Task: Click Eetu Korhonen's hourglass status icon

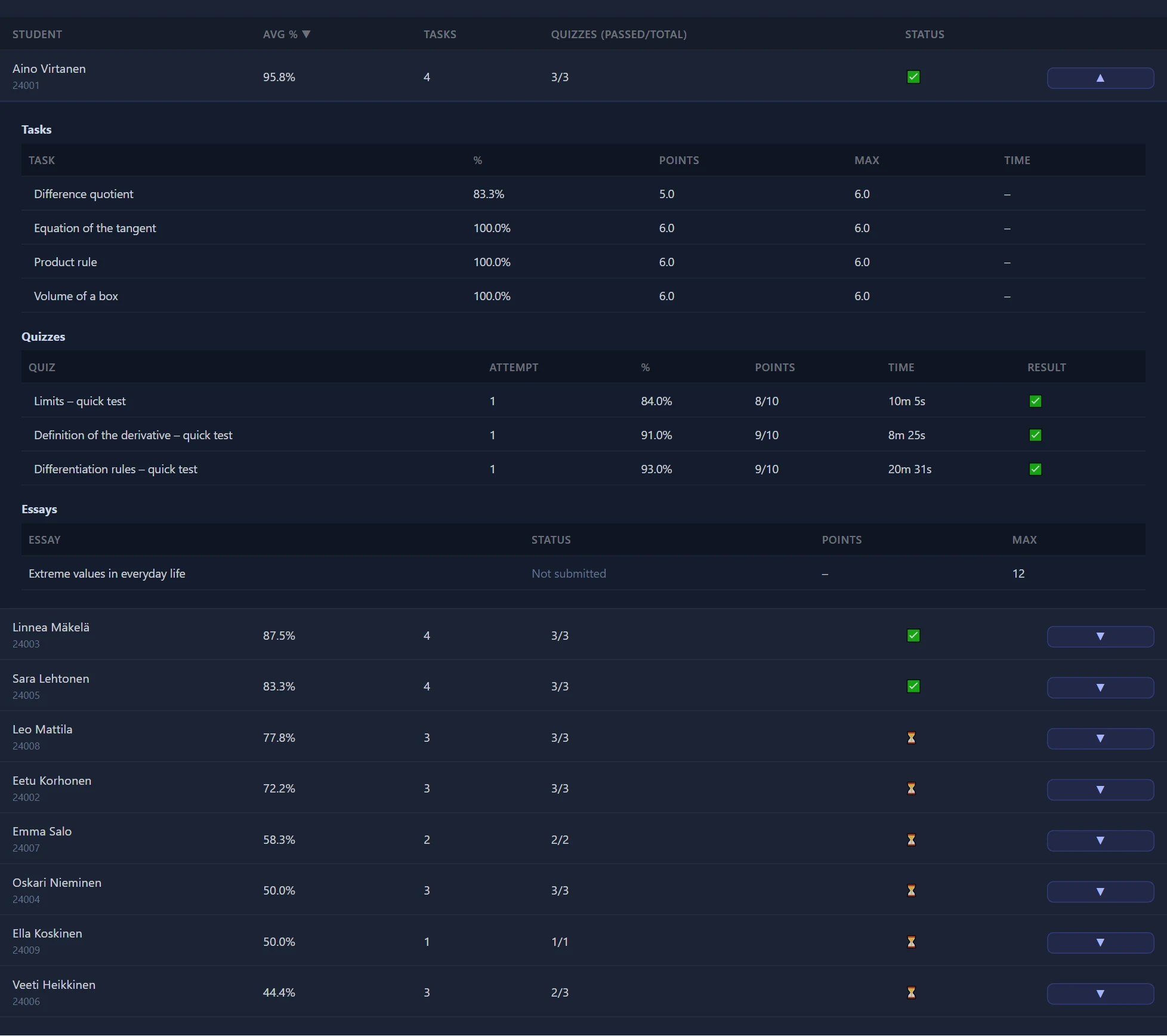Action: pos(911,788)
